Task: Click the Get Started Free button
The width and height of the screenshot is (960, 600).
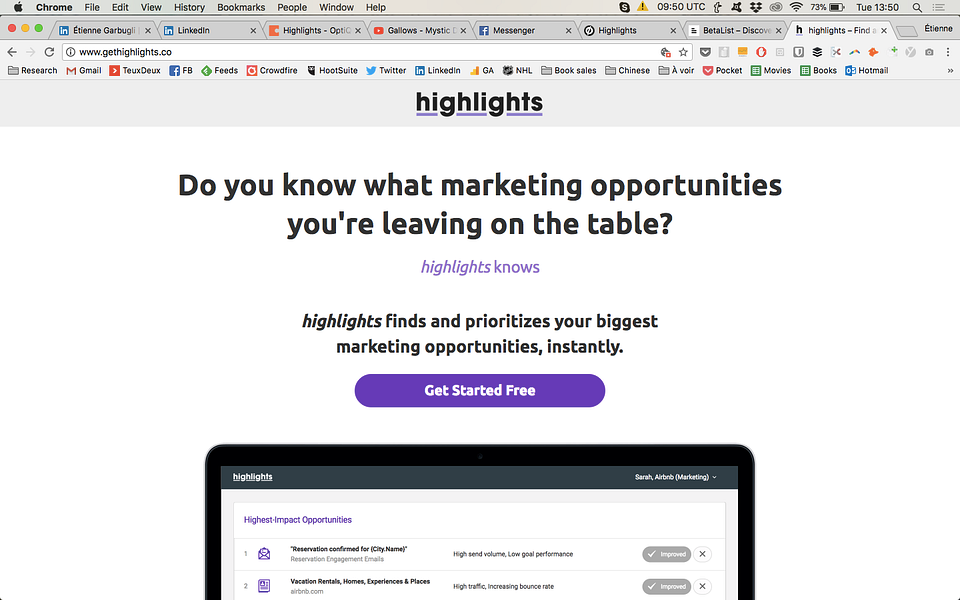Action: pyautogui.click(x=479, y=391)
